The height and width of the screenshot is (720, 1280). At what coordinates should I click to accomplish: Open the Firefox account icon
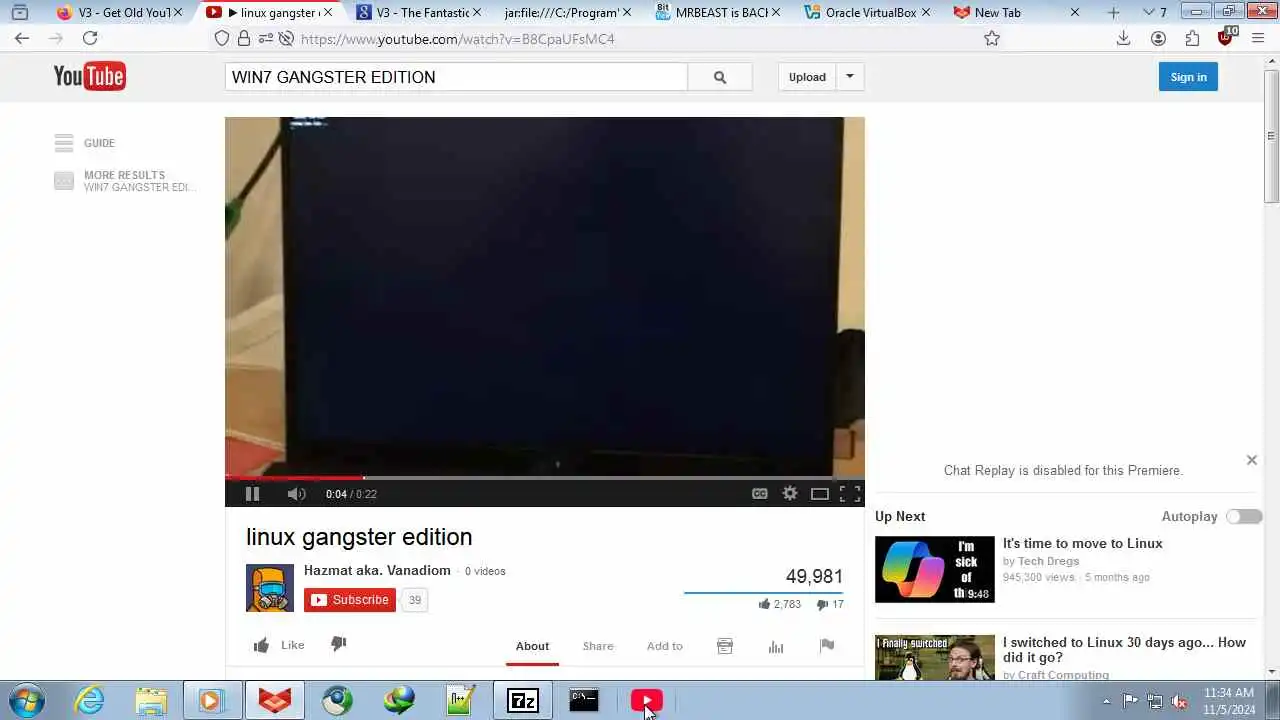(x=1158, y=38)
